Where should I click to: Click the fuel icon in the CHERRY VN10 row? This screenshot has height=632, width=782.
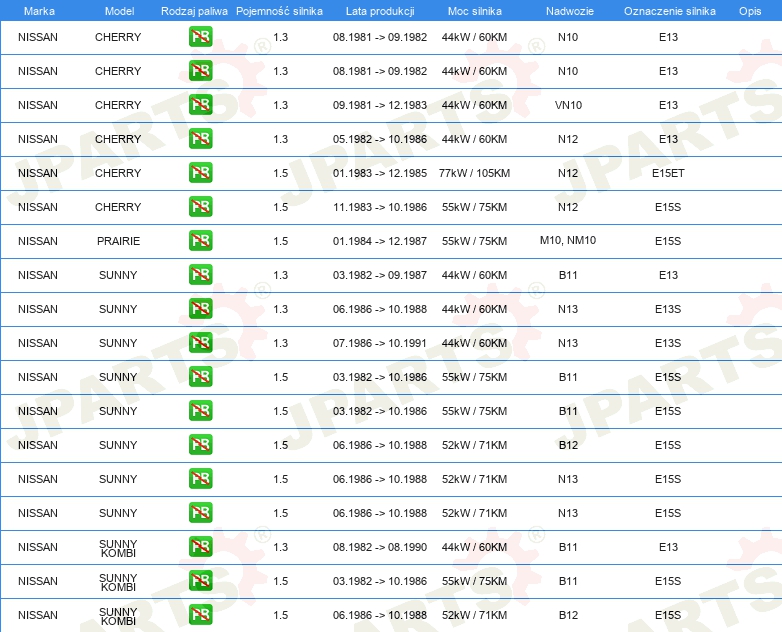(x=200, y=105)
